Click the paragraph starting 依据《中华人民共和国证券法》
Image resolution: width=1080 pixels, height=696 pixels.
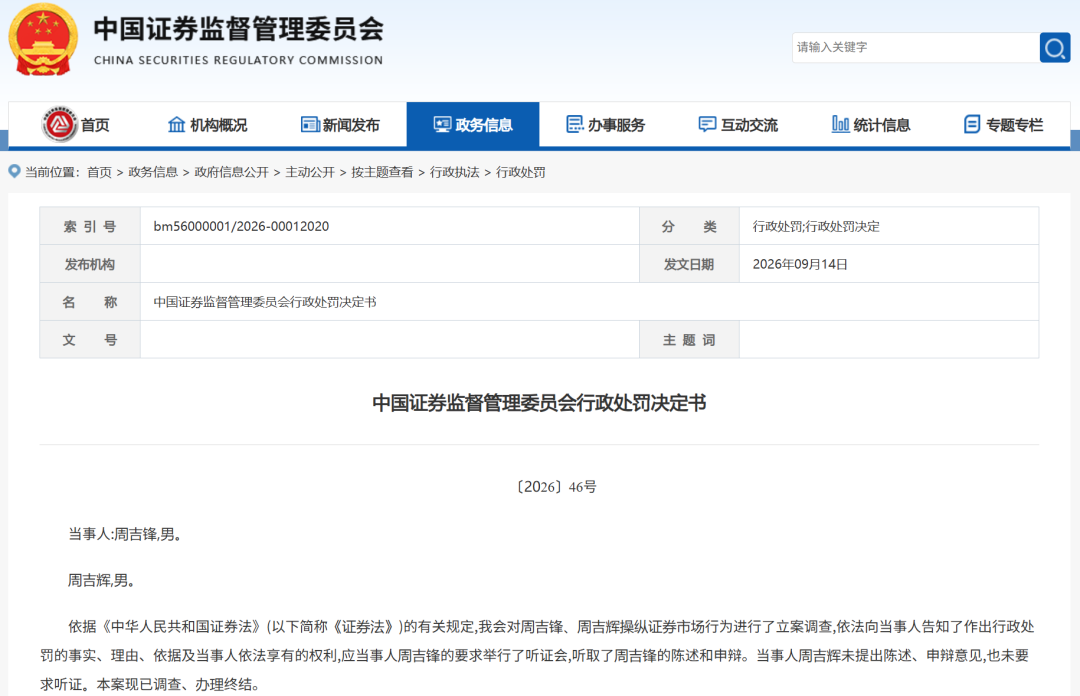point(537,655)
